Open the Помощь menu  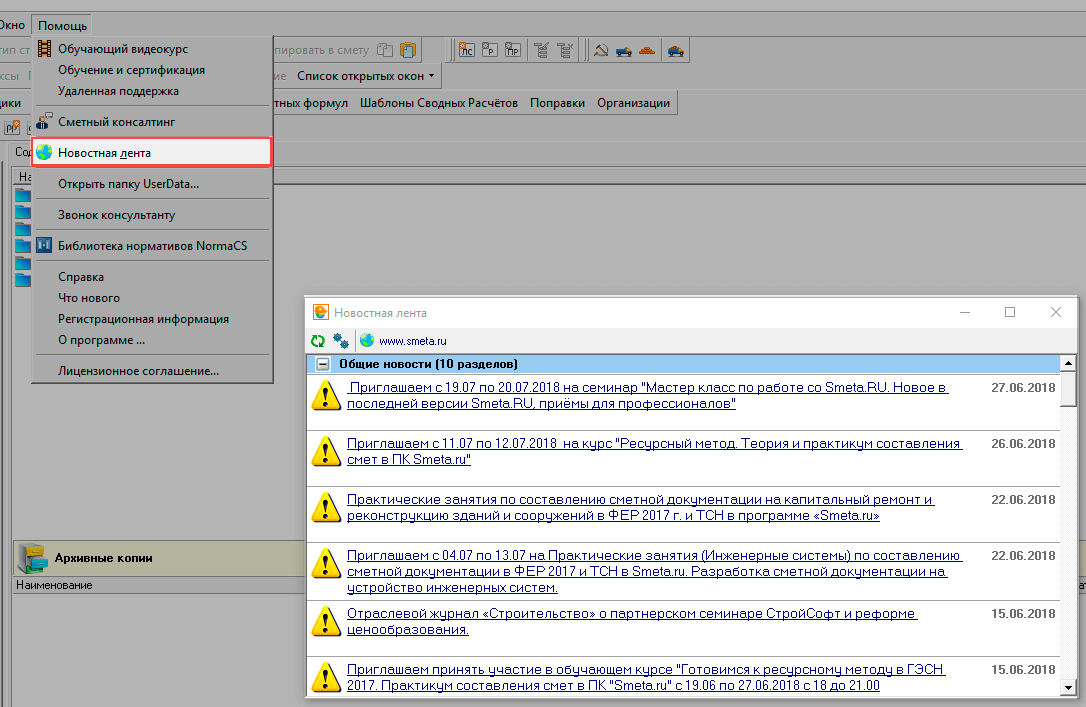coord(62,26)
